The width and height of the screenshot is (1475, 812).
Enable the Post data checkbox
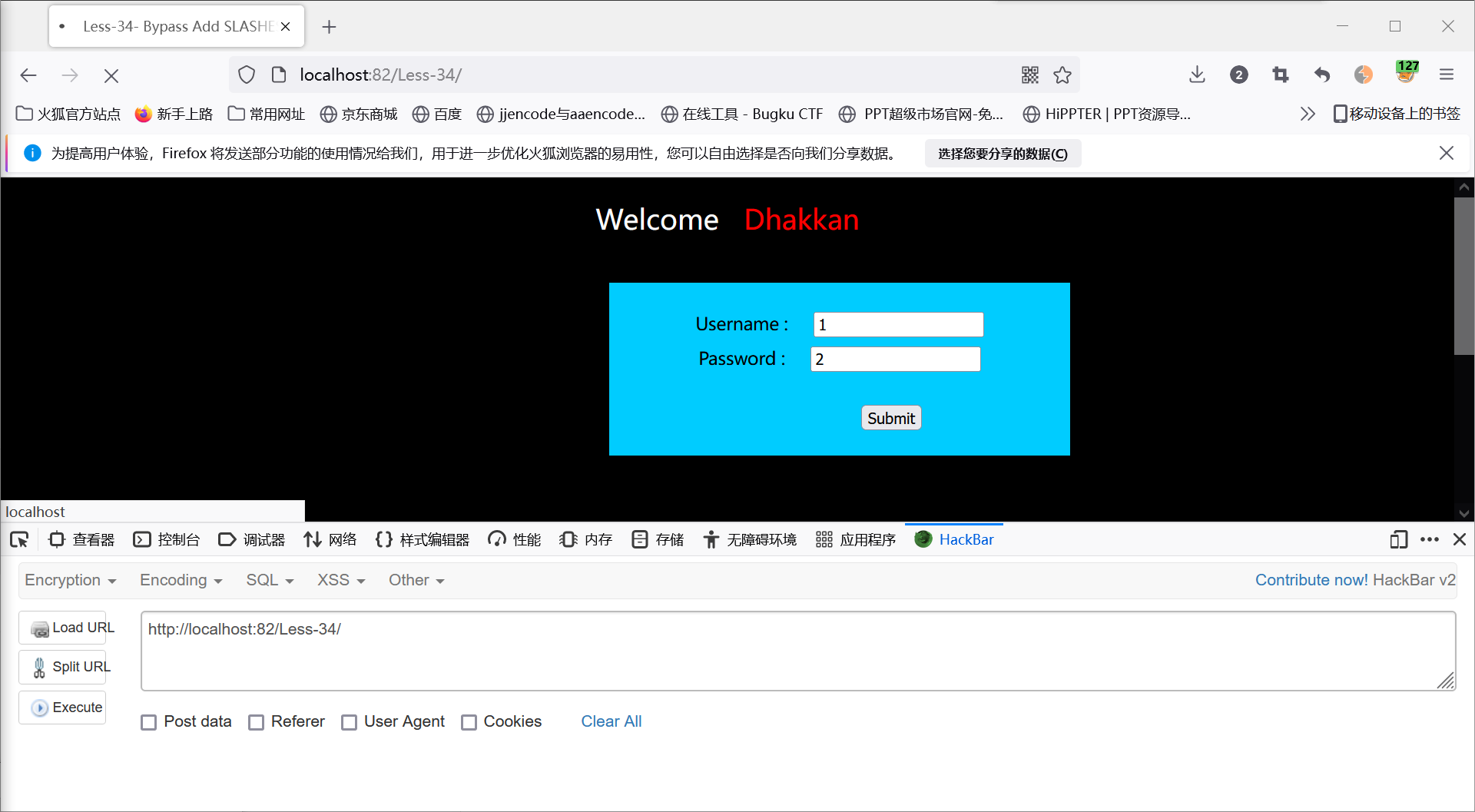(148, 721)
